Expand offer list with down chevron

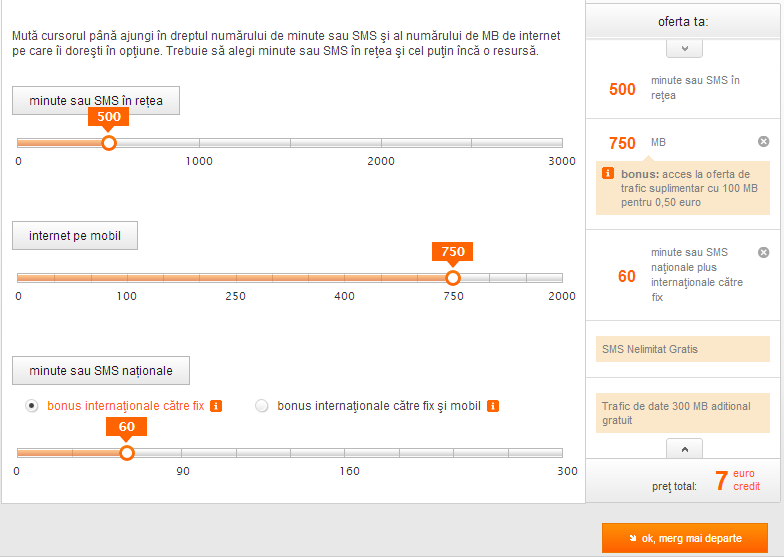[x=684, y=48]
